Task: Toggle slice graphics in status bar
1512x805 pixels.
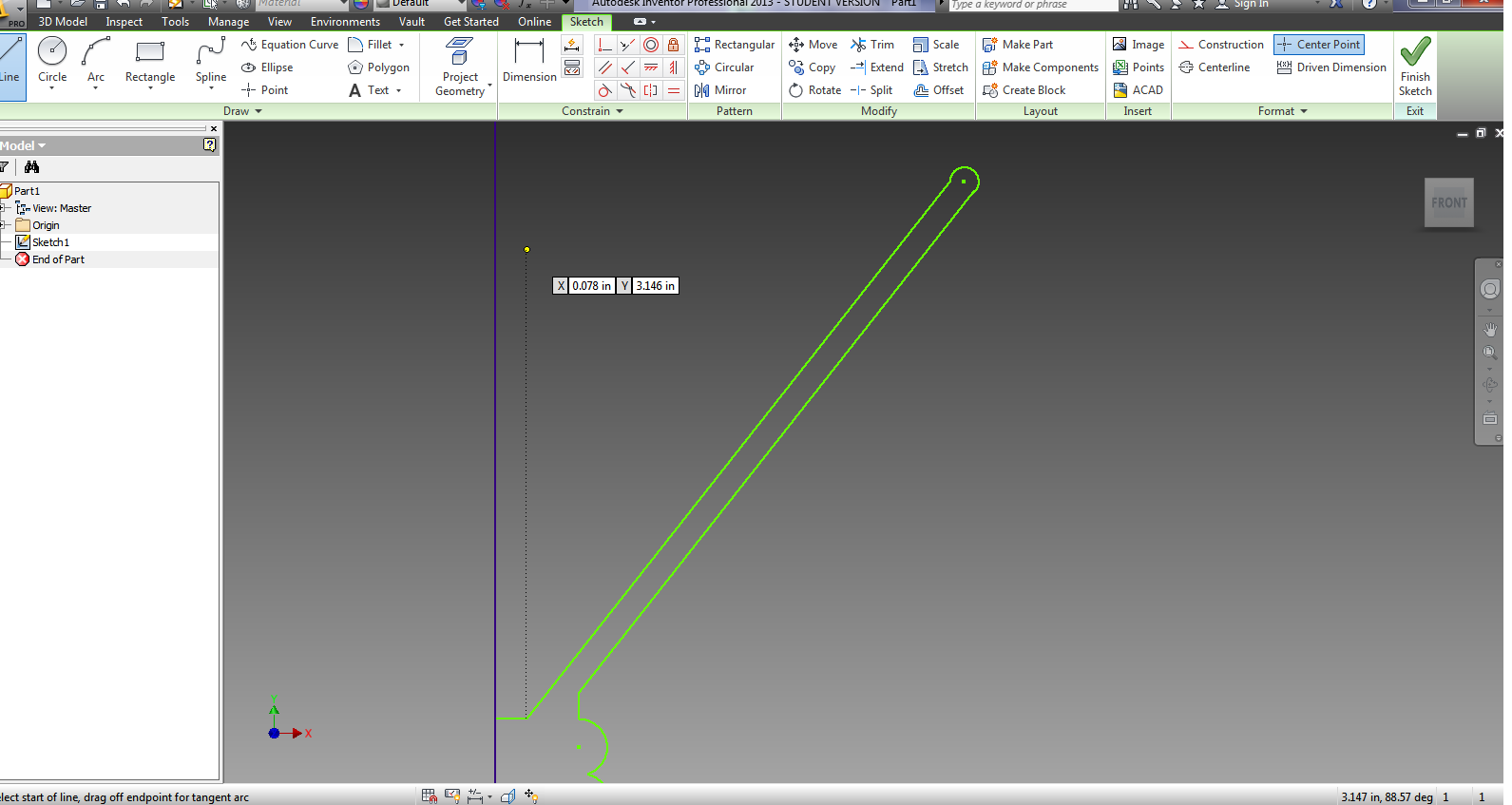Action: click(507, 796)
